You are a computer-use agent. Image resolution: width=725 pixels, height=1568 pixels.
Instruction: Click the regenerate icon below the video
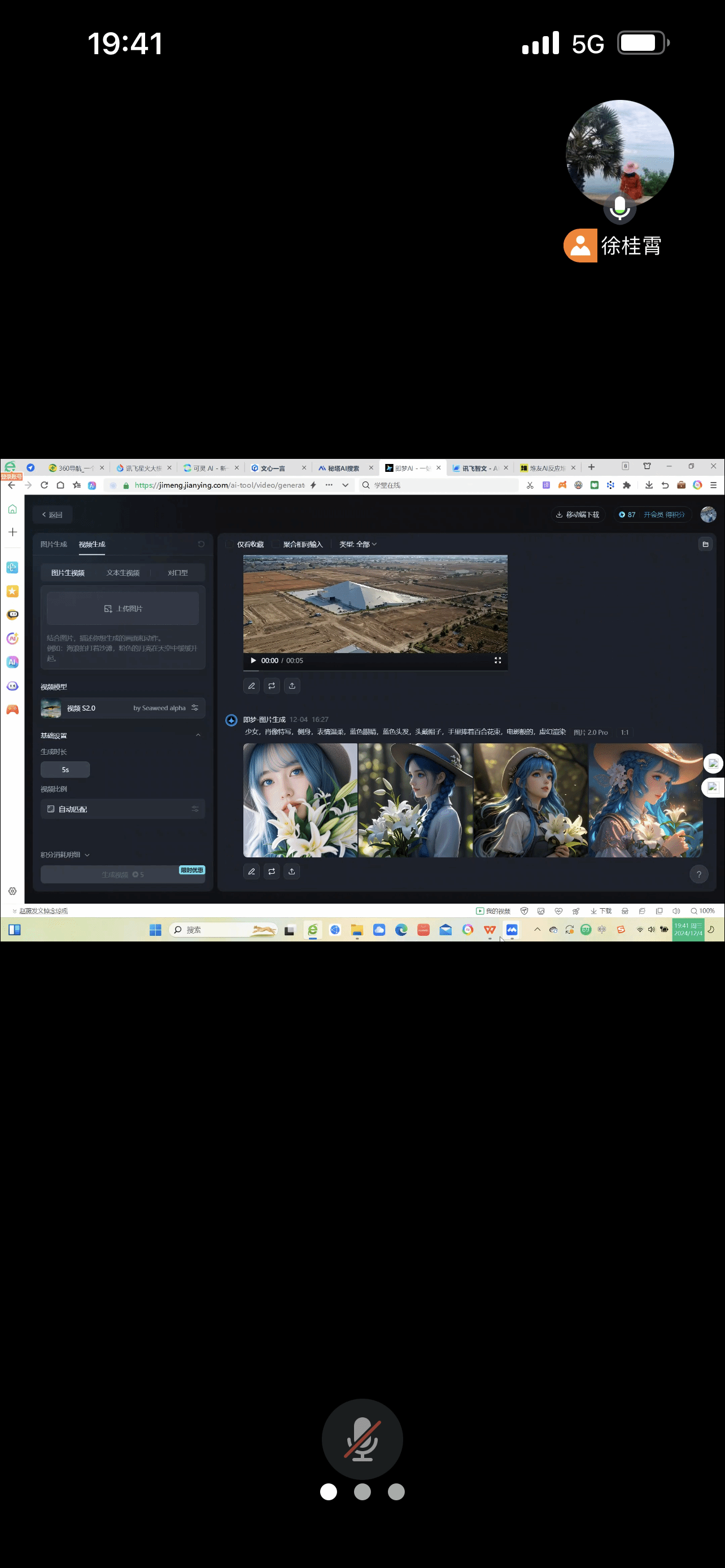click(x=272, y=685)
